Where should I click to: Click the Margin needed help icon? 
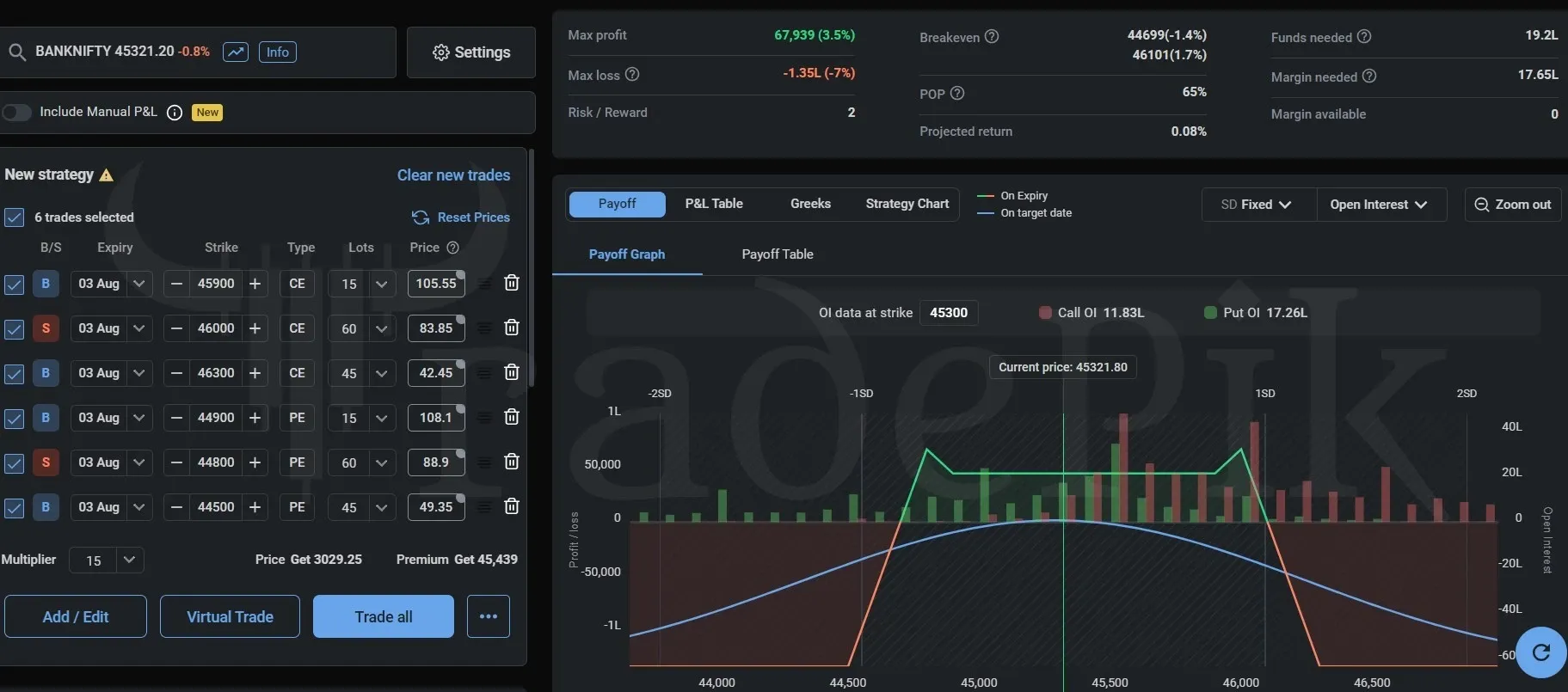coord(1369,76)
